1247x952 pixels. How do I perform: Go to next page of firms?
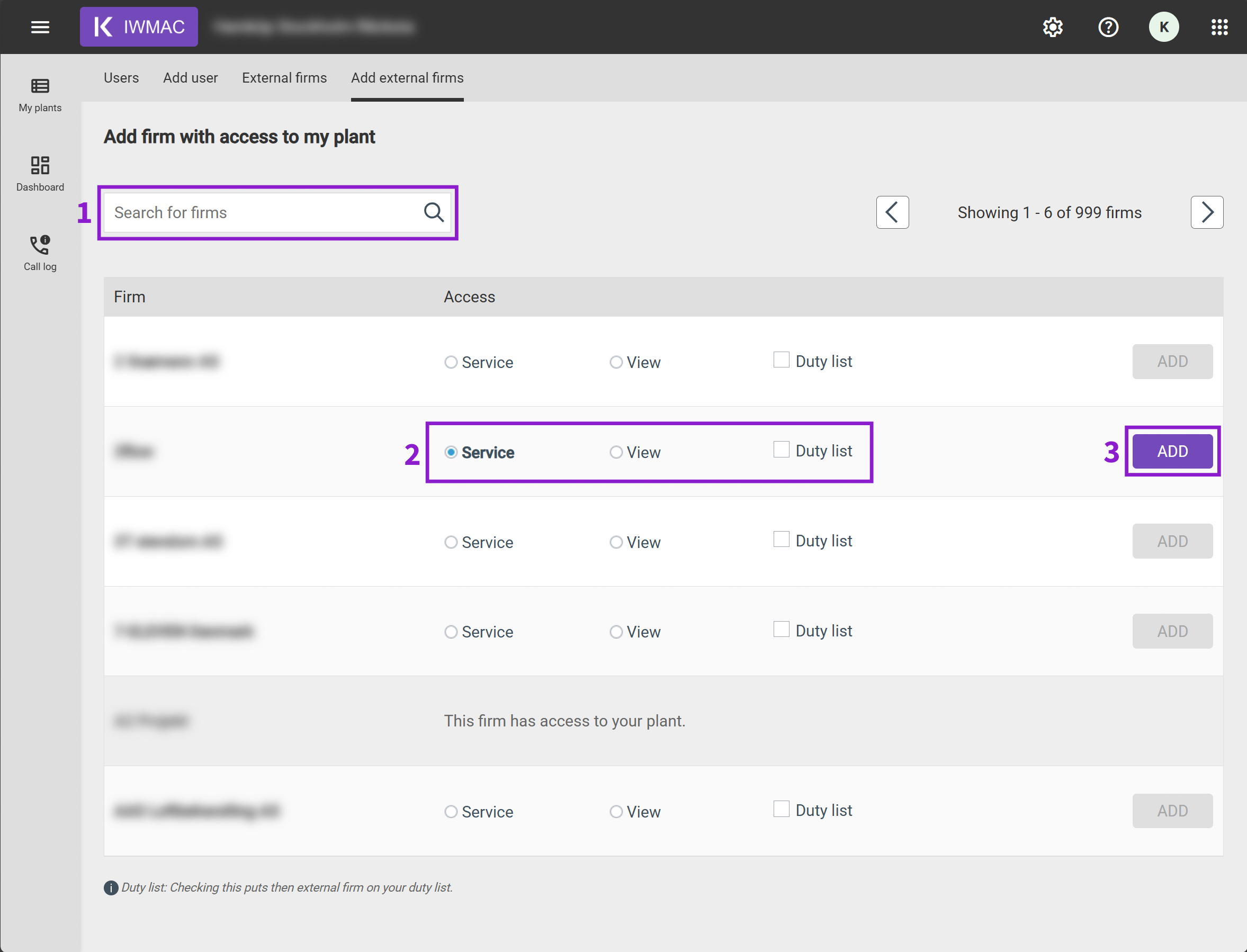click(x=1207, y=212)
